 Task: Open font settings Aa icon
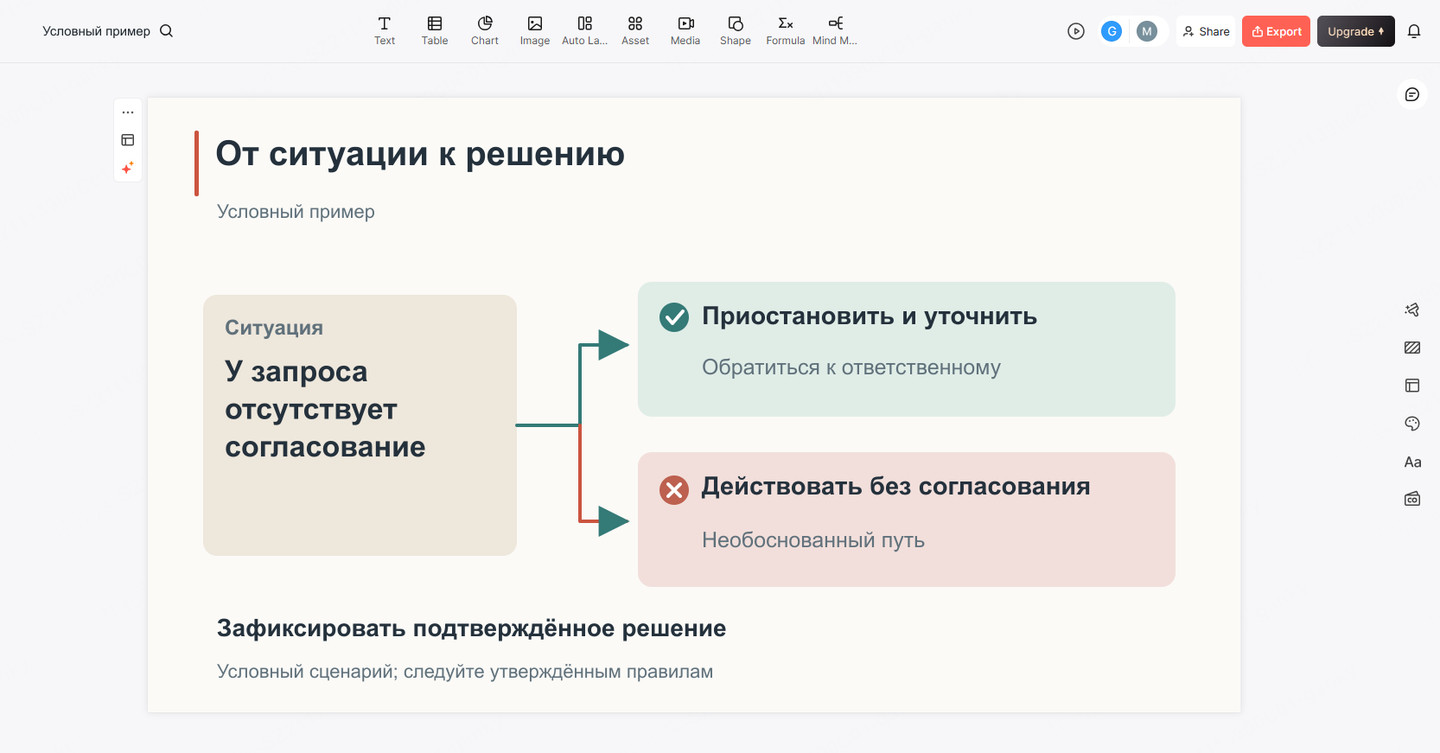(x=1412, y=462)
